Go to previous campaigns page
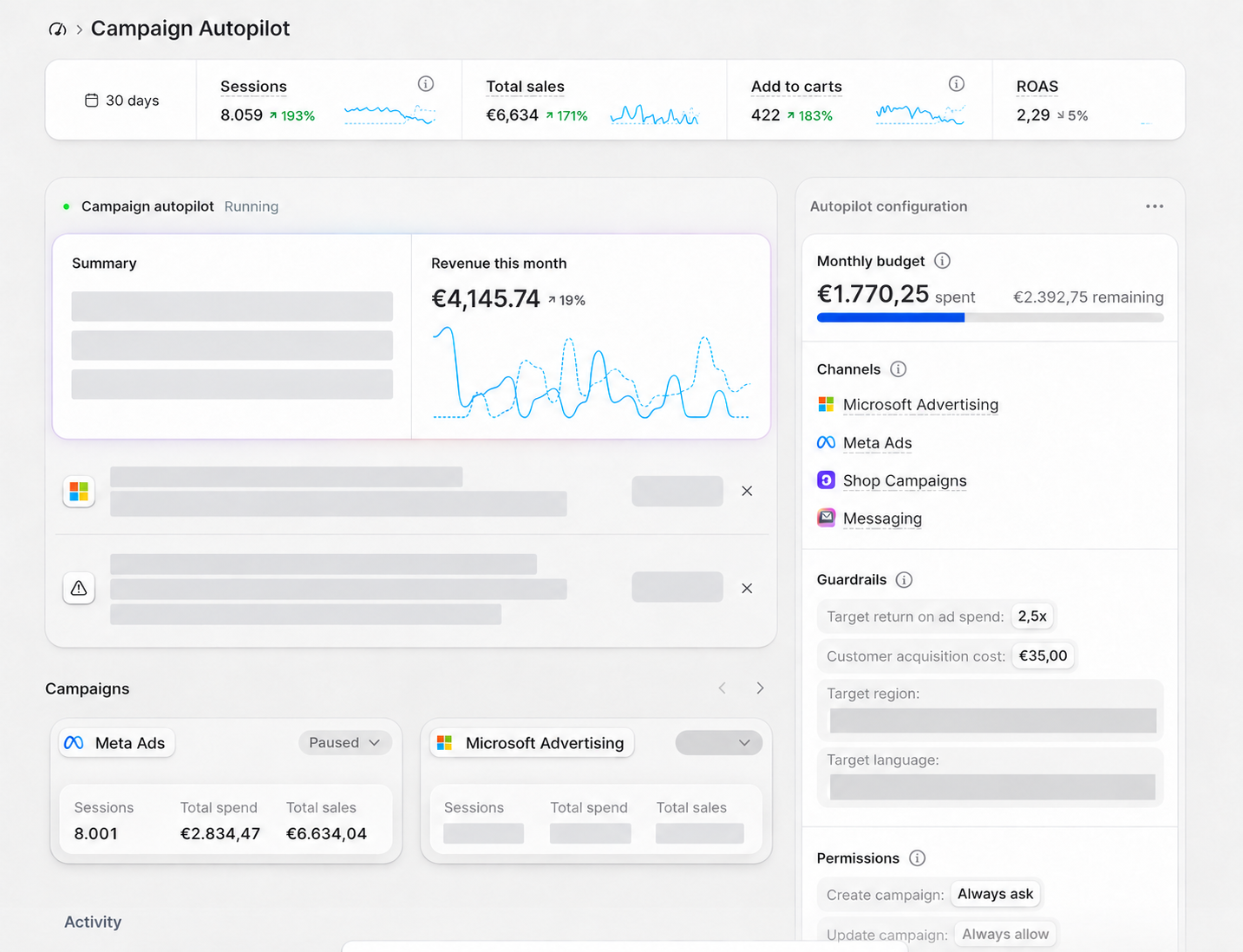The width and height of the screenshot is (1243, 952). tap(722, 688)
